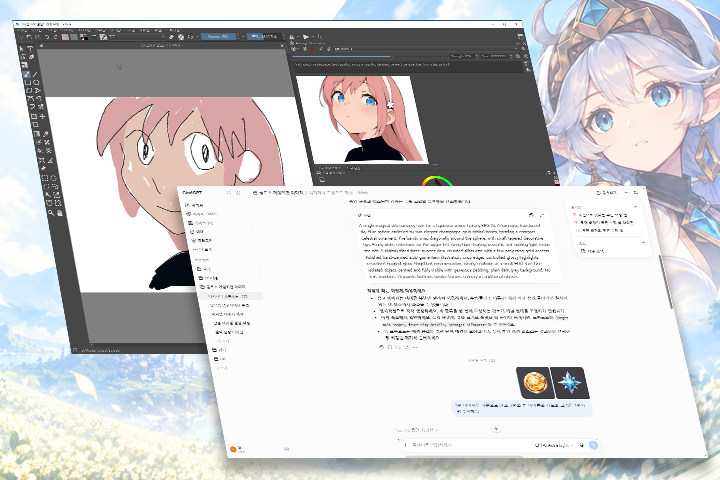Copy the ChatGPT response with copy icon
The image size is (720, 480).
(x=381, y=347)
